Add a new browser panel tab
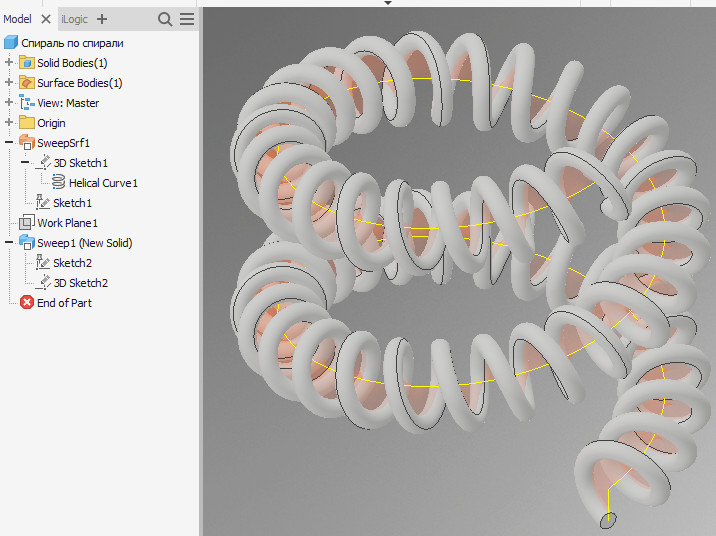 click(102, 19)
